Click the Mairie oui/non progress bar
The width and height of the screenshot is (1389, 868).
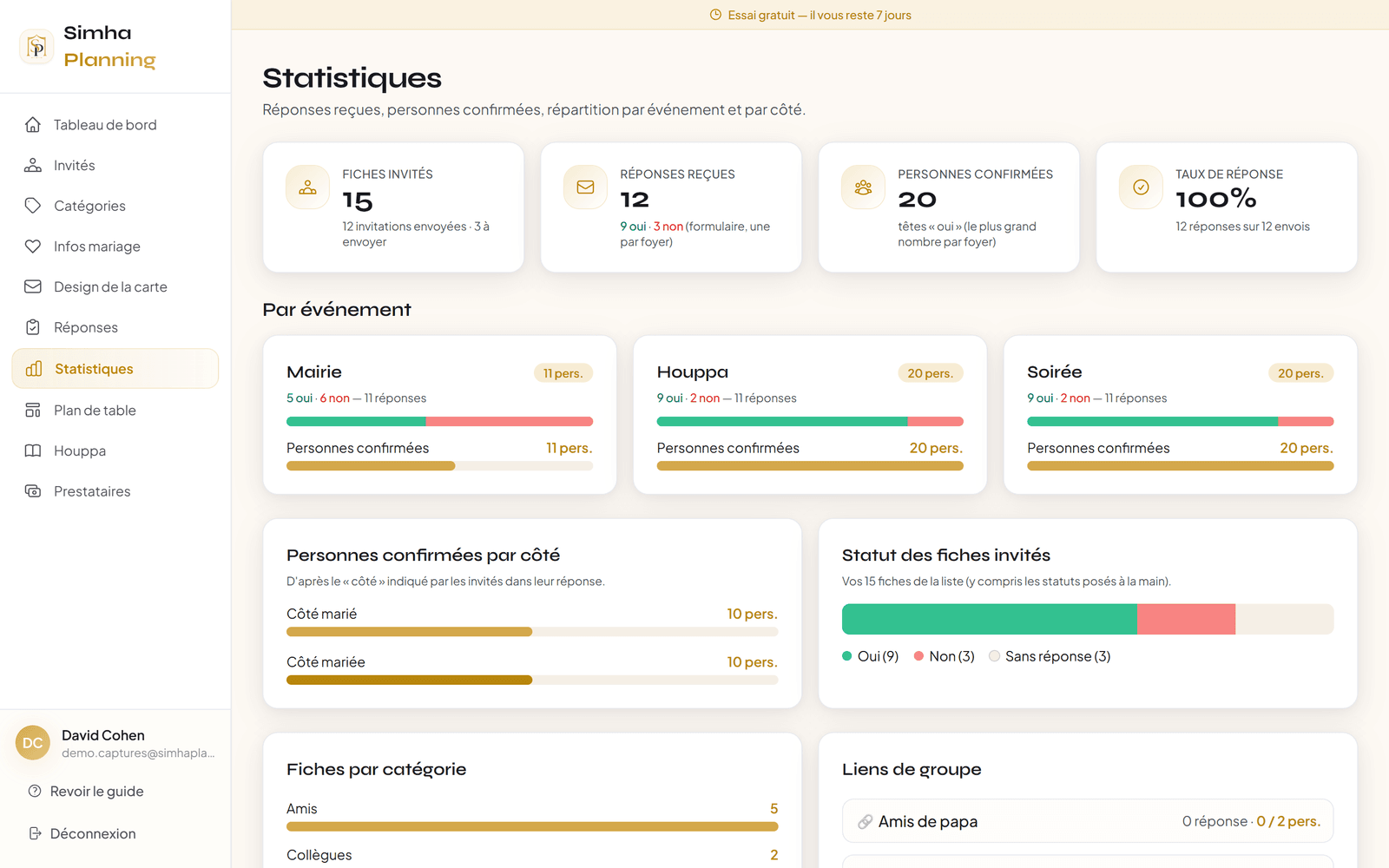[x=439, y=422]
